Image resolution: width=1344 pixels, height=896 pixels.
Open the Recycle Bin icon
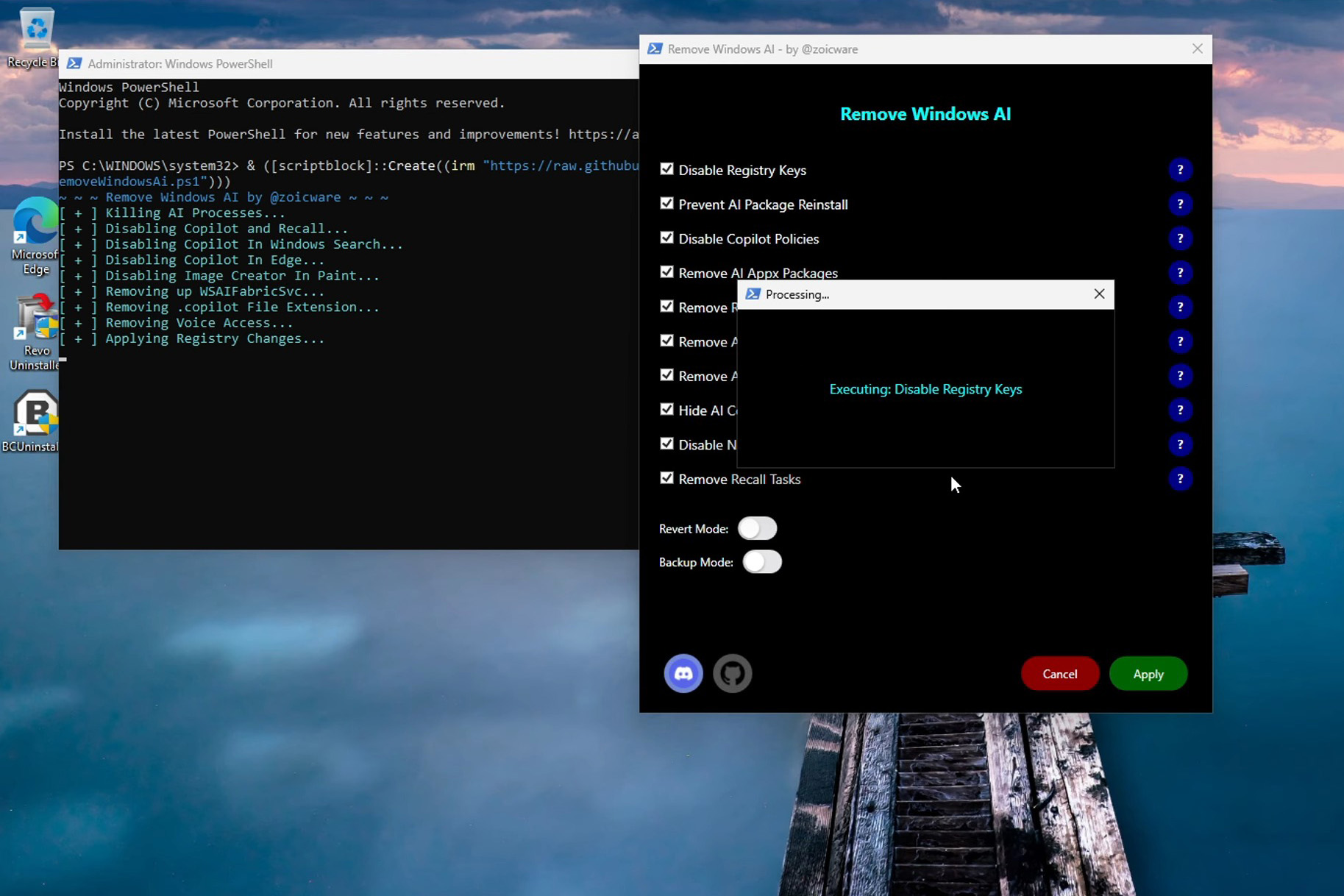click(35, 31)
